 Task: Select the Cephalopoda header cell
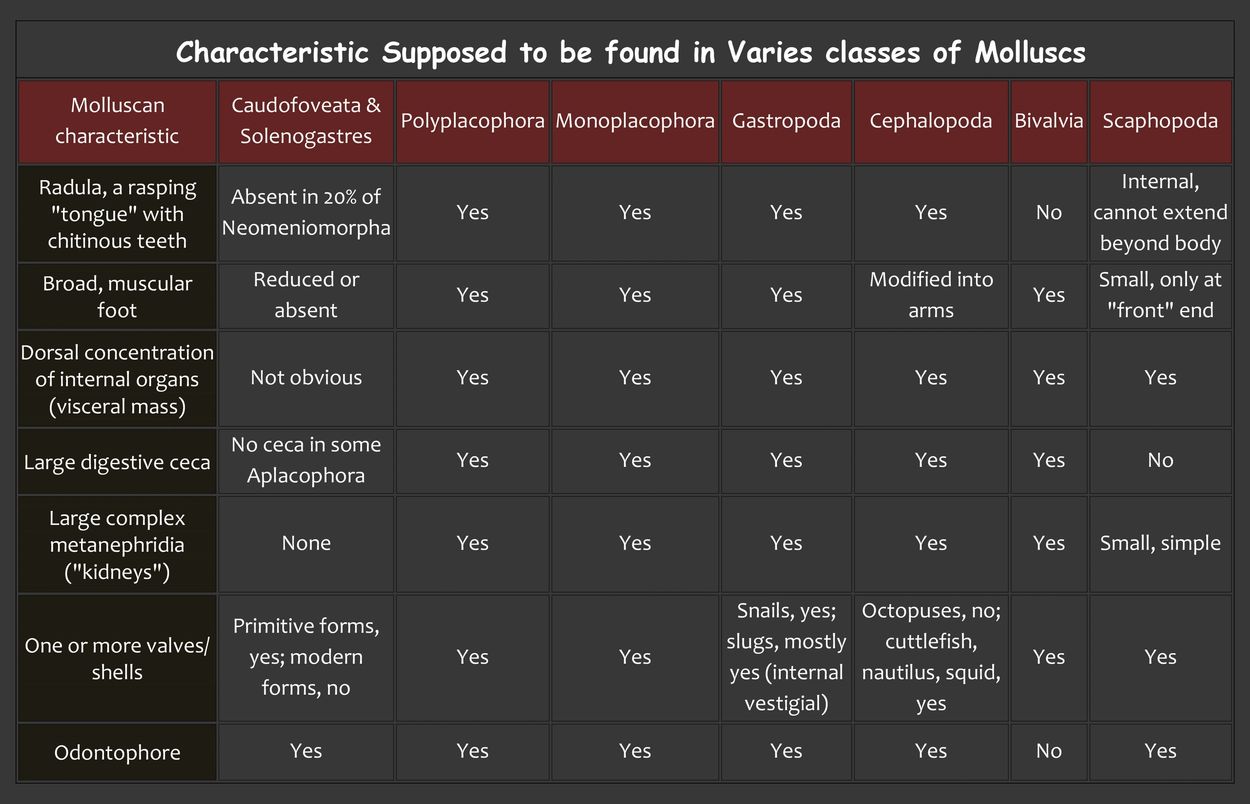pos(931,121)
